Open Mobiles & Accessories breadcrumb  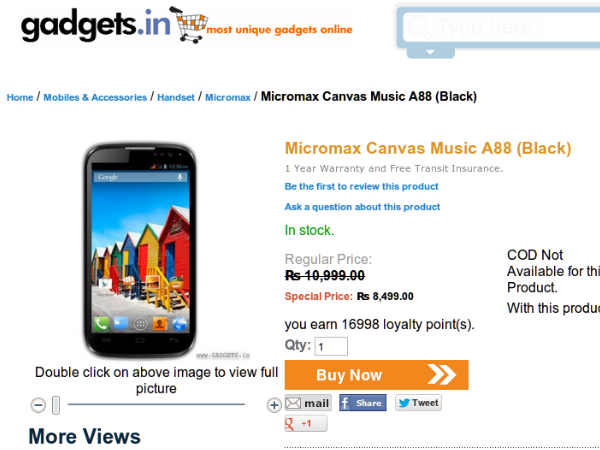[95, 97]
